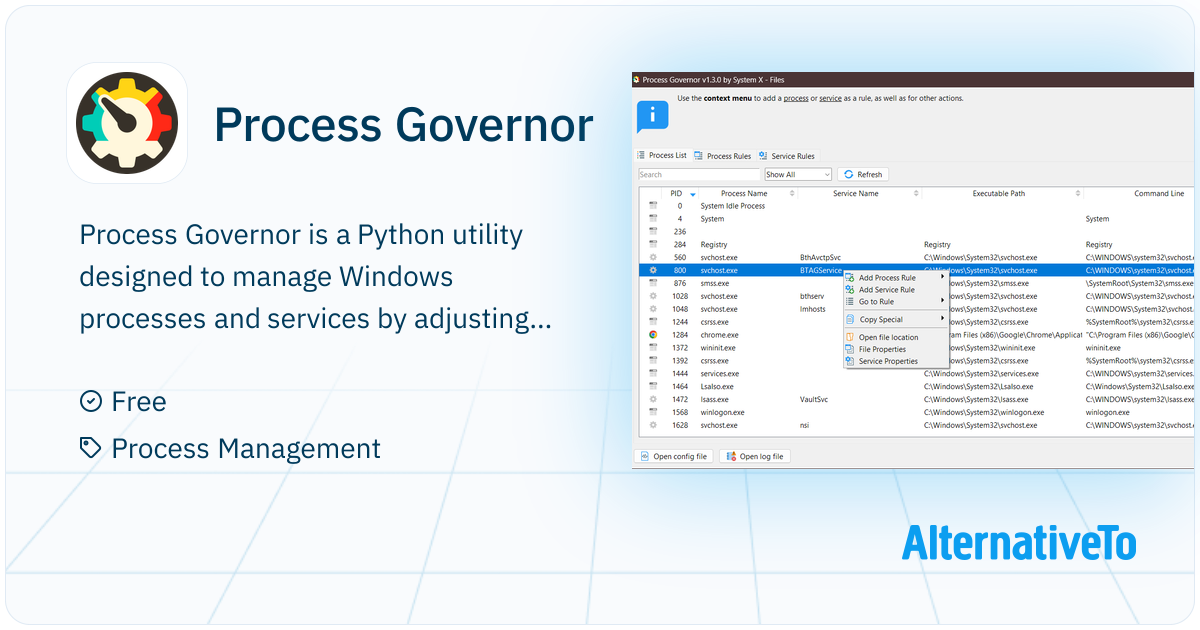Select Open file location menu entry
Image resolution: width=1200 pixels, height=630 pixels.
[895, 337]
